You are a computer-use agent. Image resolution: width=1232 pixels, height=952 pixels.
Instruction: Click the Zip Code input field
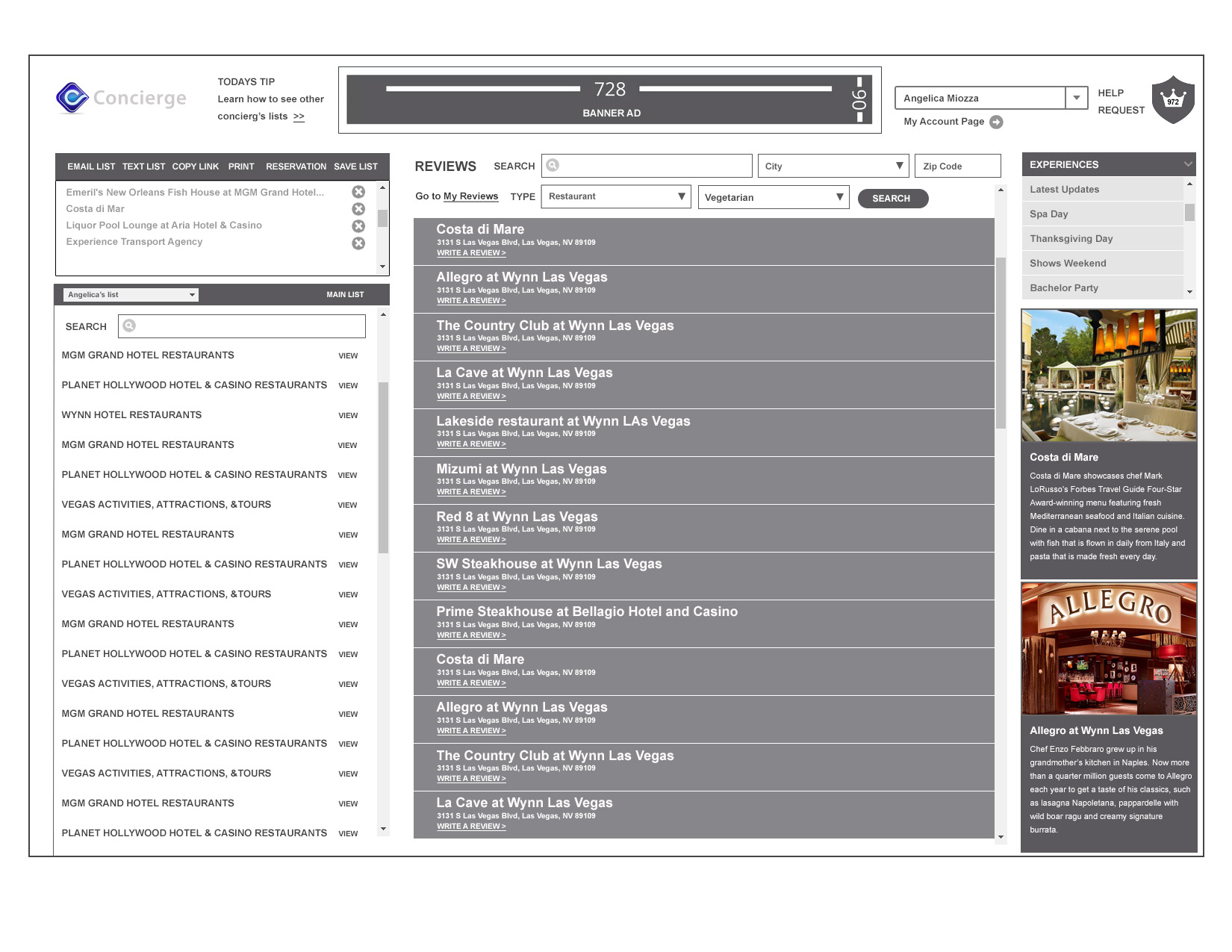[x=958, y=166]
